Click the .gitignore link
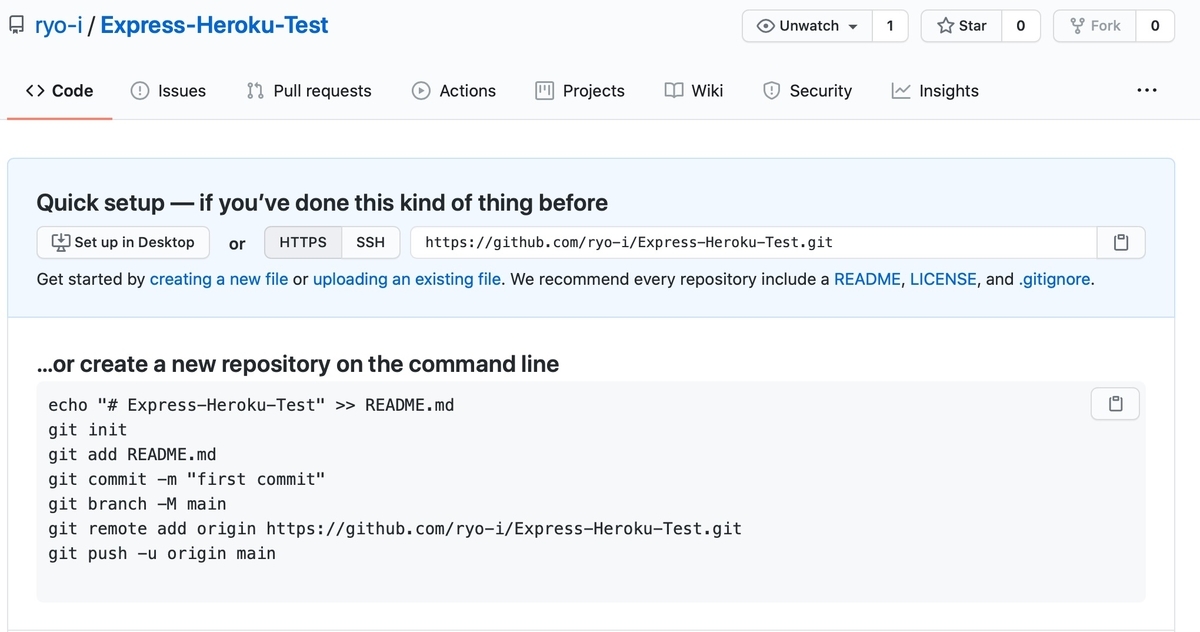 [x=1054, y=279]
